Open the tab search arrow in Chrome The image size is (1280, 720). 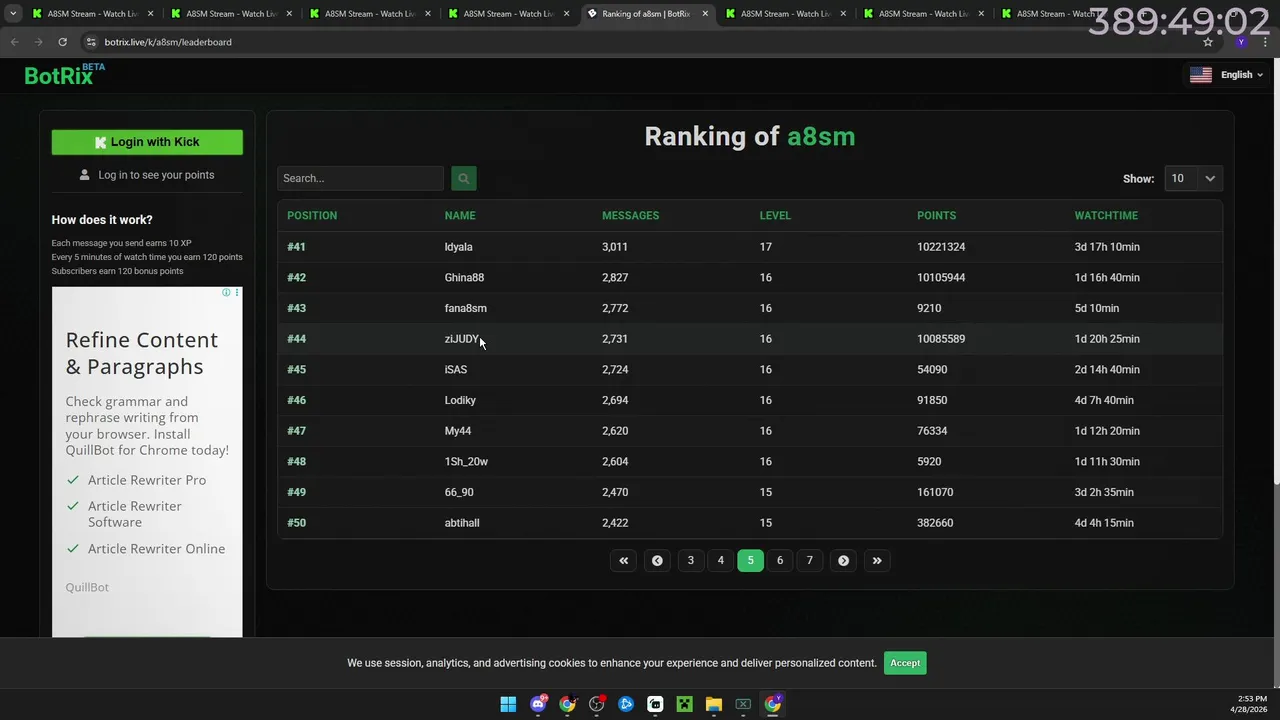pyautogui.click(x=13, y=14)
